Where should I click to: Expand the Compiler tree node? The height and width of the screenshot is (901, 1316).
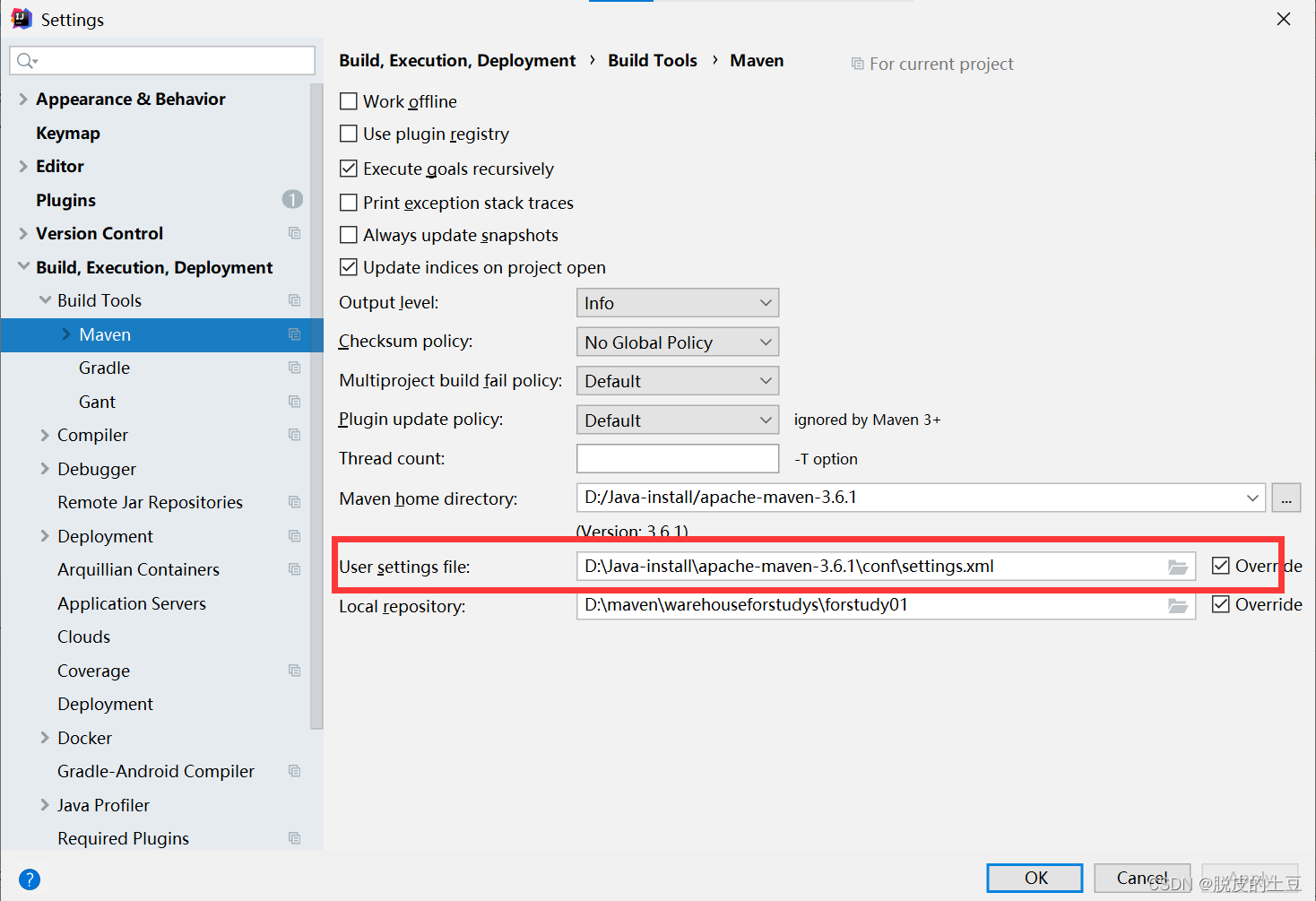(45, 435)
